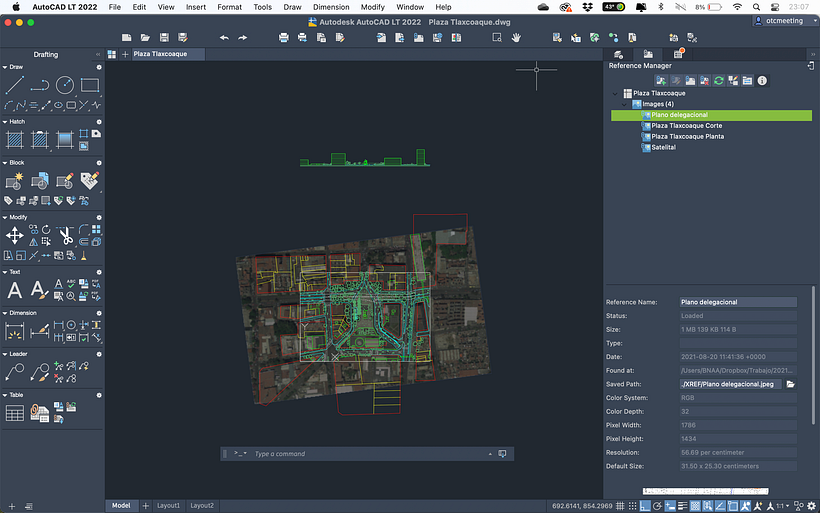The height and width of the screenshot is (513, 820).
Task: Select the Multiline Text tool
Action: [15, 290]
